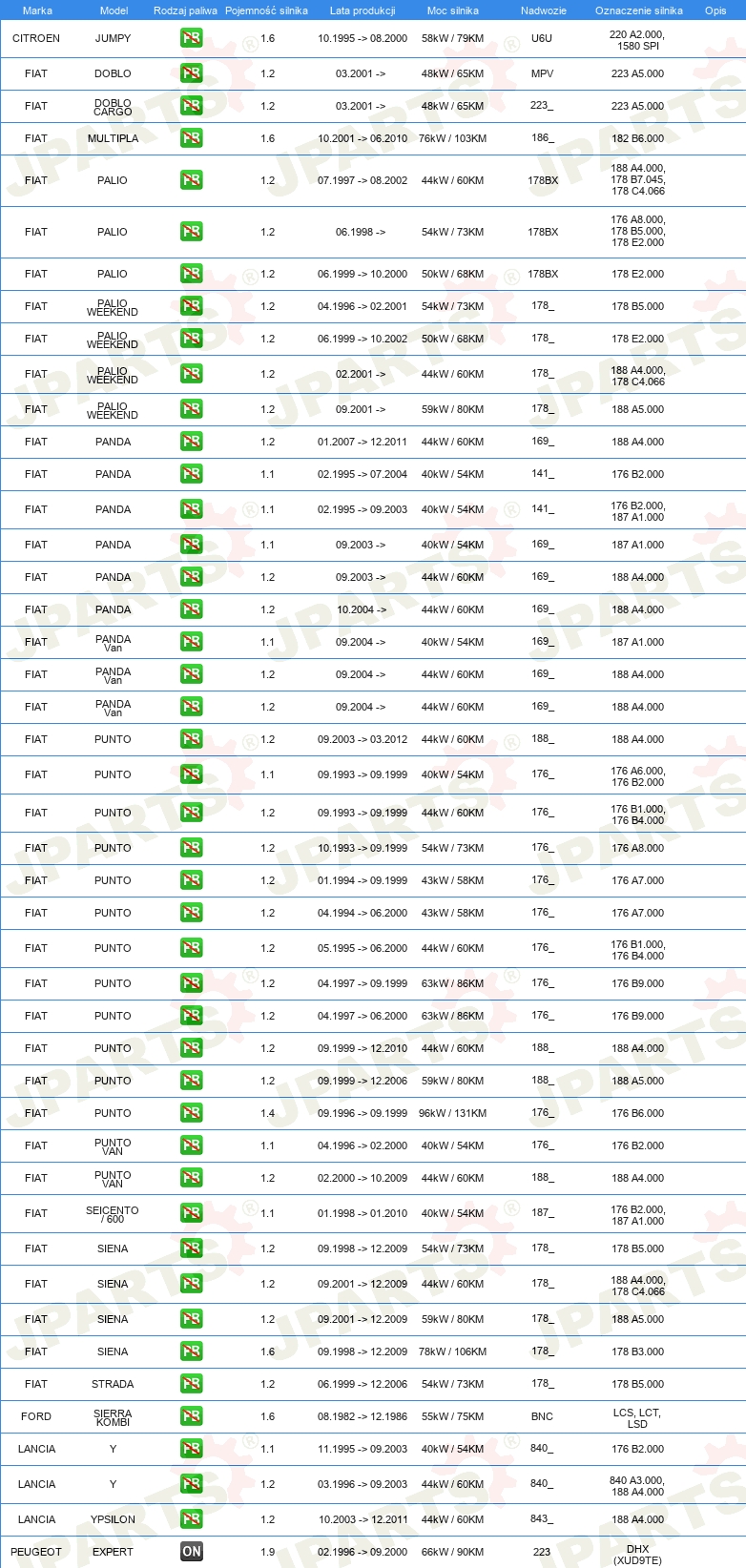This screenshot has height=1568, width=746.
Task: Click the 96kW / 131KM power value
Action: [x=452, y=1113]
